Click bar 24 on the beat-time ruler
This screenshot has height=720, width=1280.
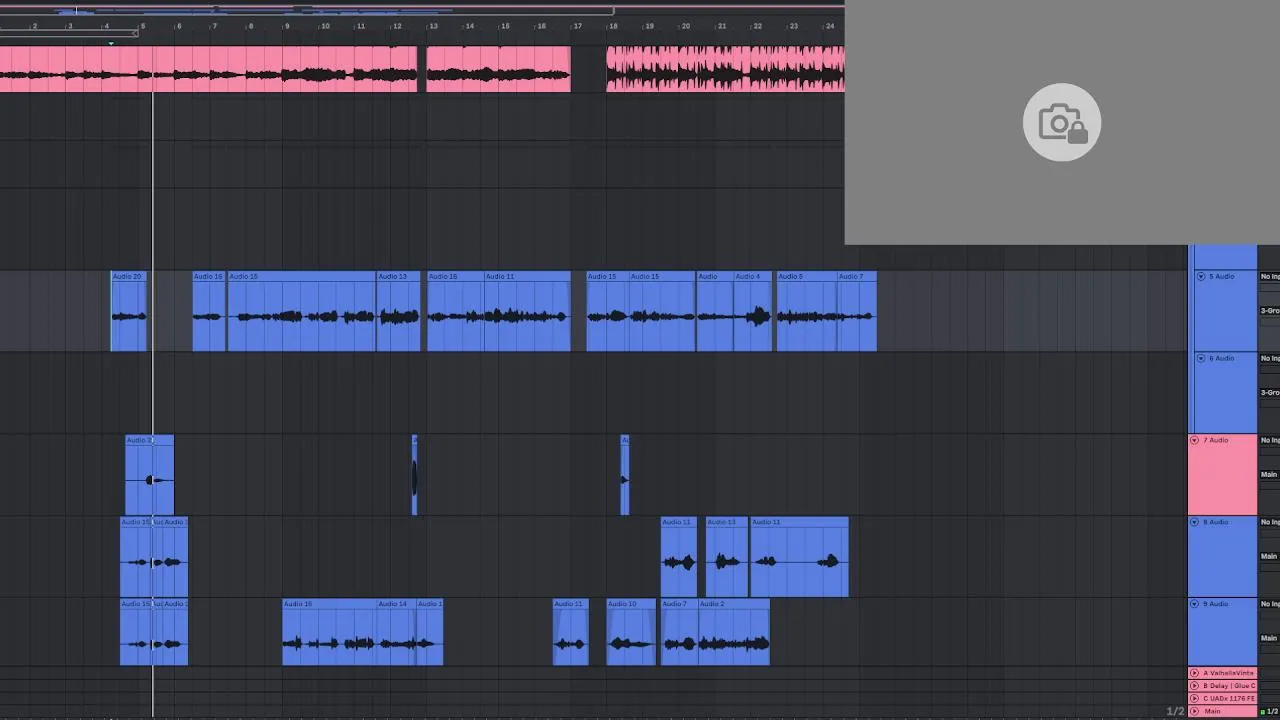point(830,26)
